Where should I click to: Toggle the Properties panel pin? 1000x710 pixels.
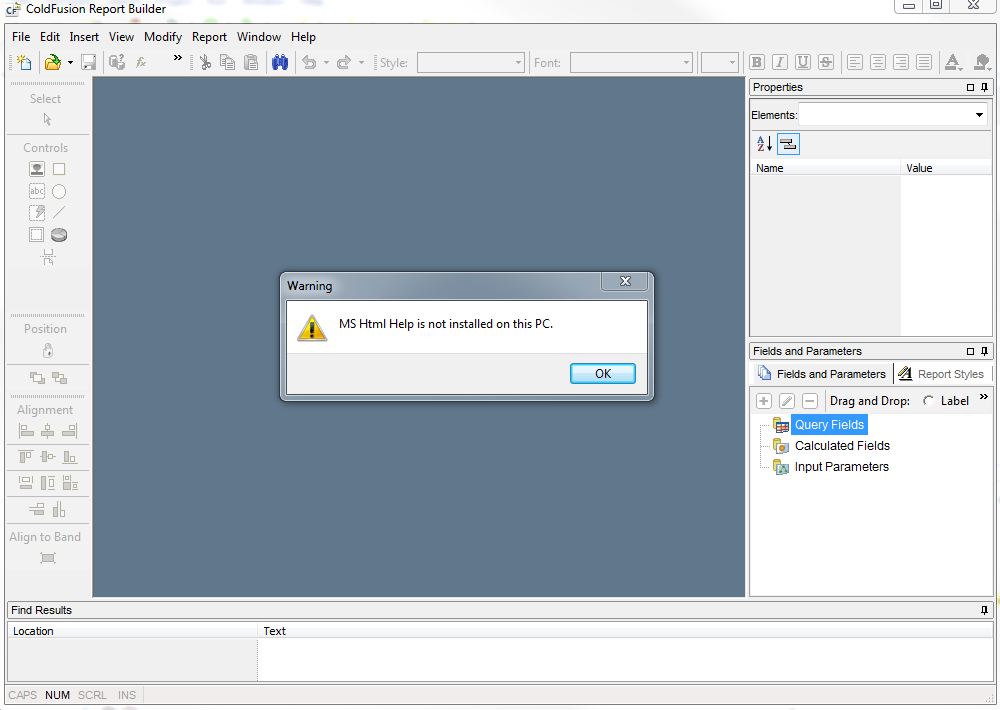[985, 87]
